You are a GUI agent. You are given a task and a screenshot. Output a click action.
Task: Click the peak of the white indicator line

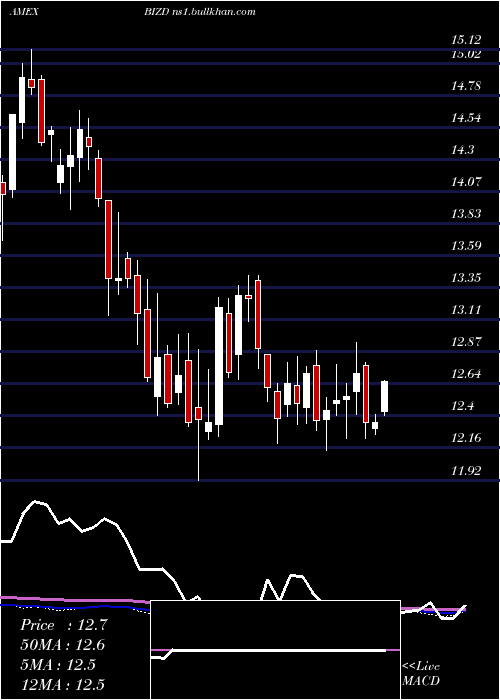[36, 502]
